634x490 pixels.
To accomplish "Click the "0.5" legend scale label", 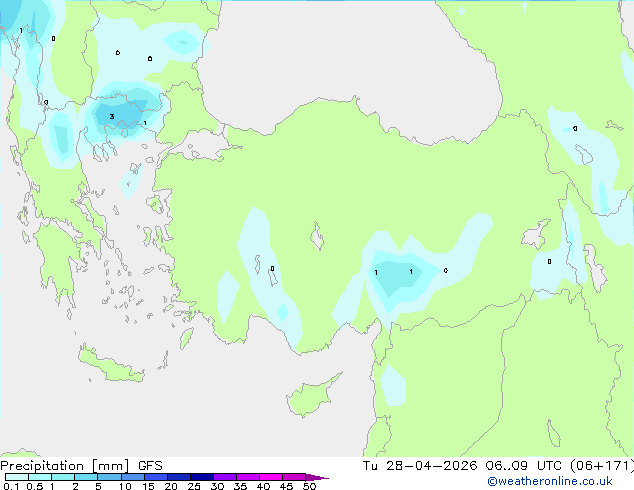I will pyautogui.click(x=35, y=486).
